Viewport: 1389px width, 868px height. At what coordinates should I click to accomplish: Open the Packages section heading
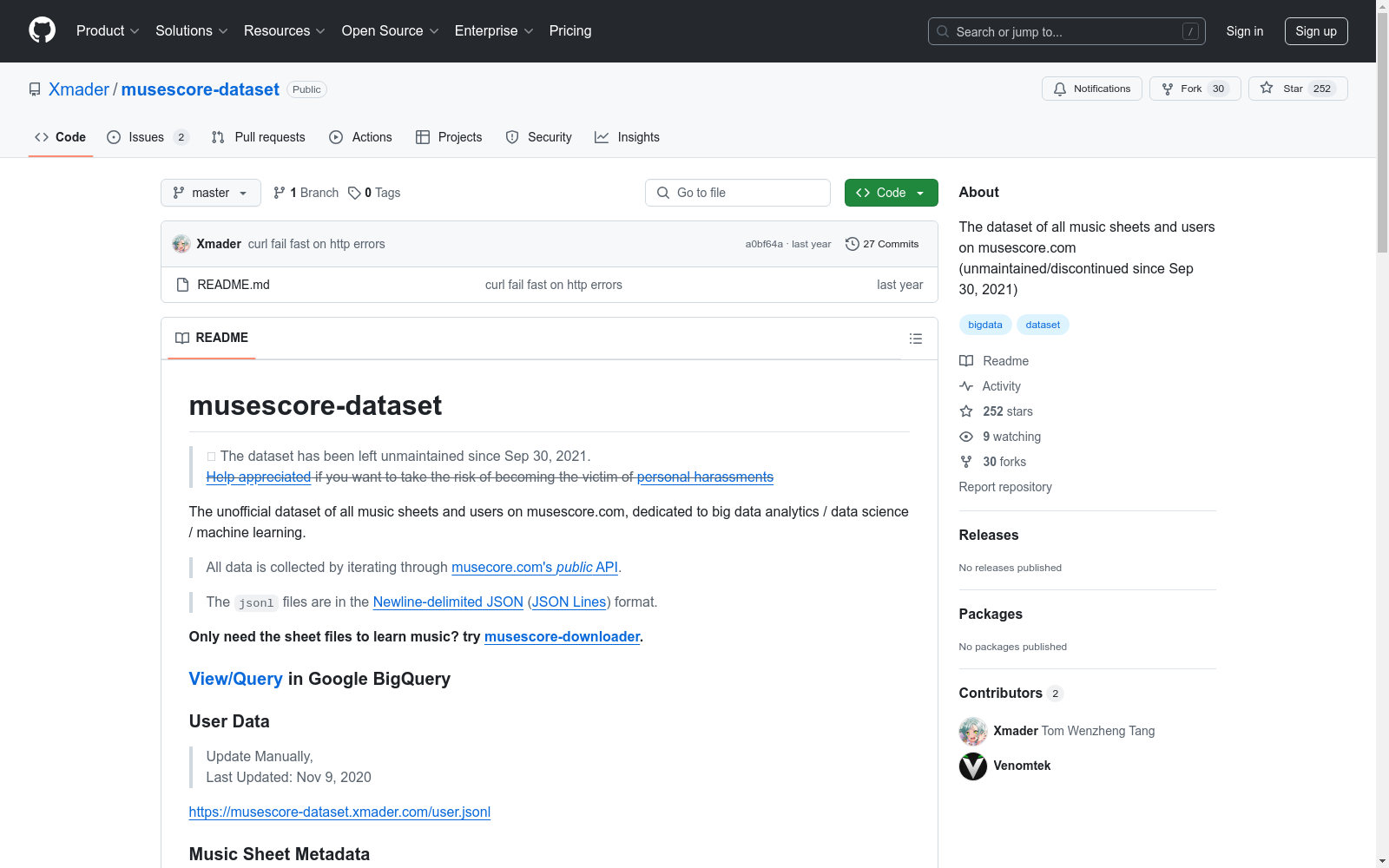[x=991, y=614]
